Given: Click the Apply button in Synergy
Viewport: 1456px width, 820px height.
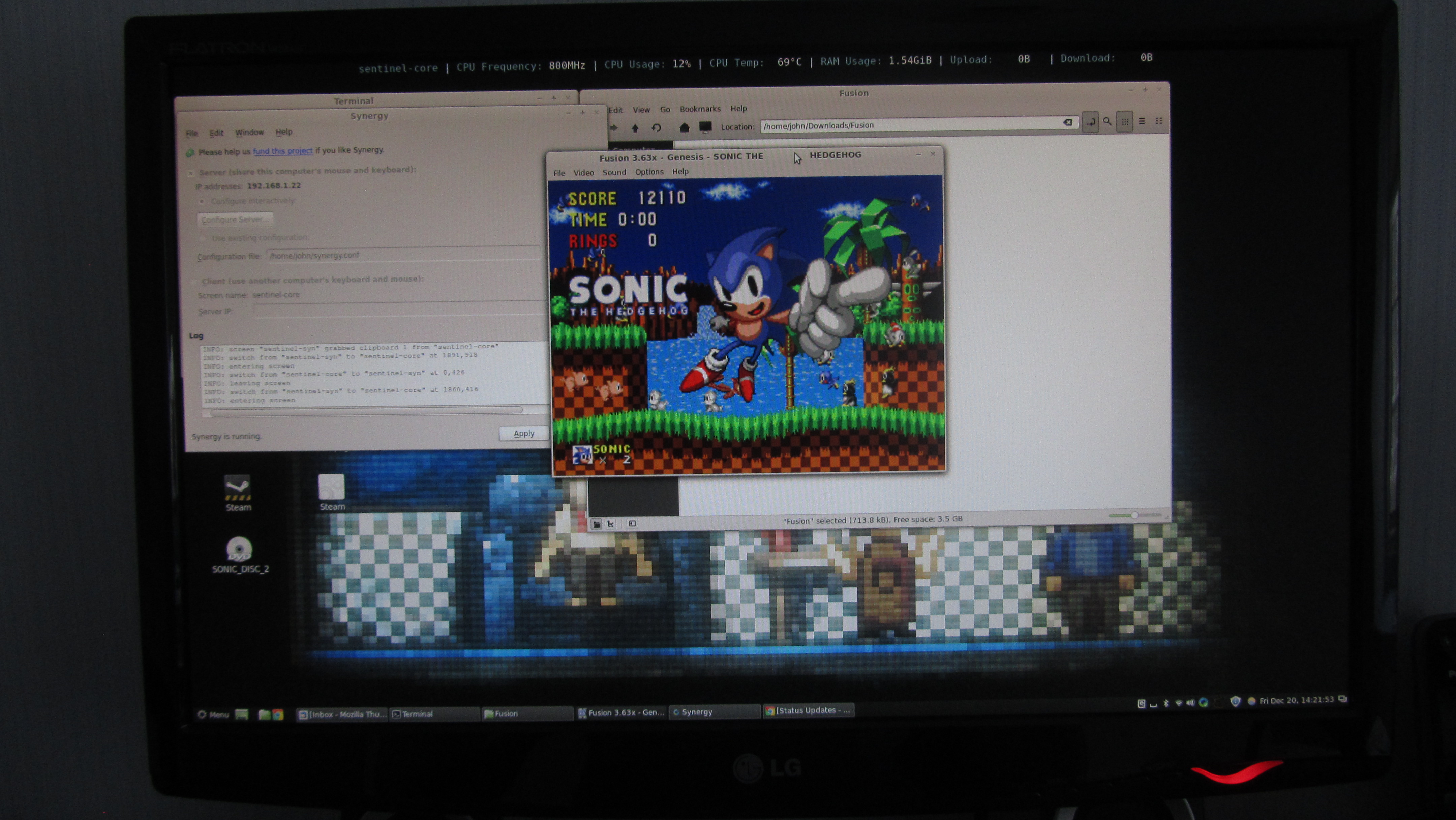Looking at the screenshot, I should [x=523, y=434].
